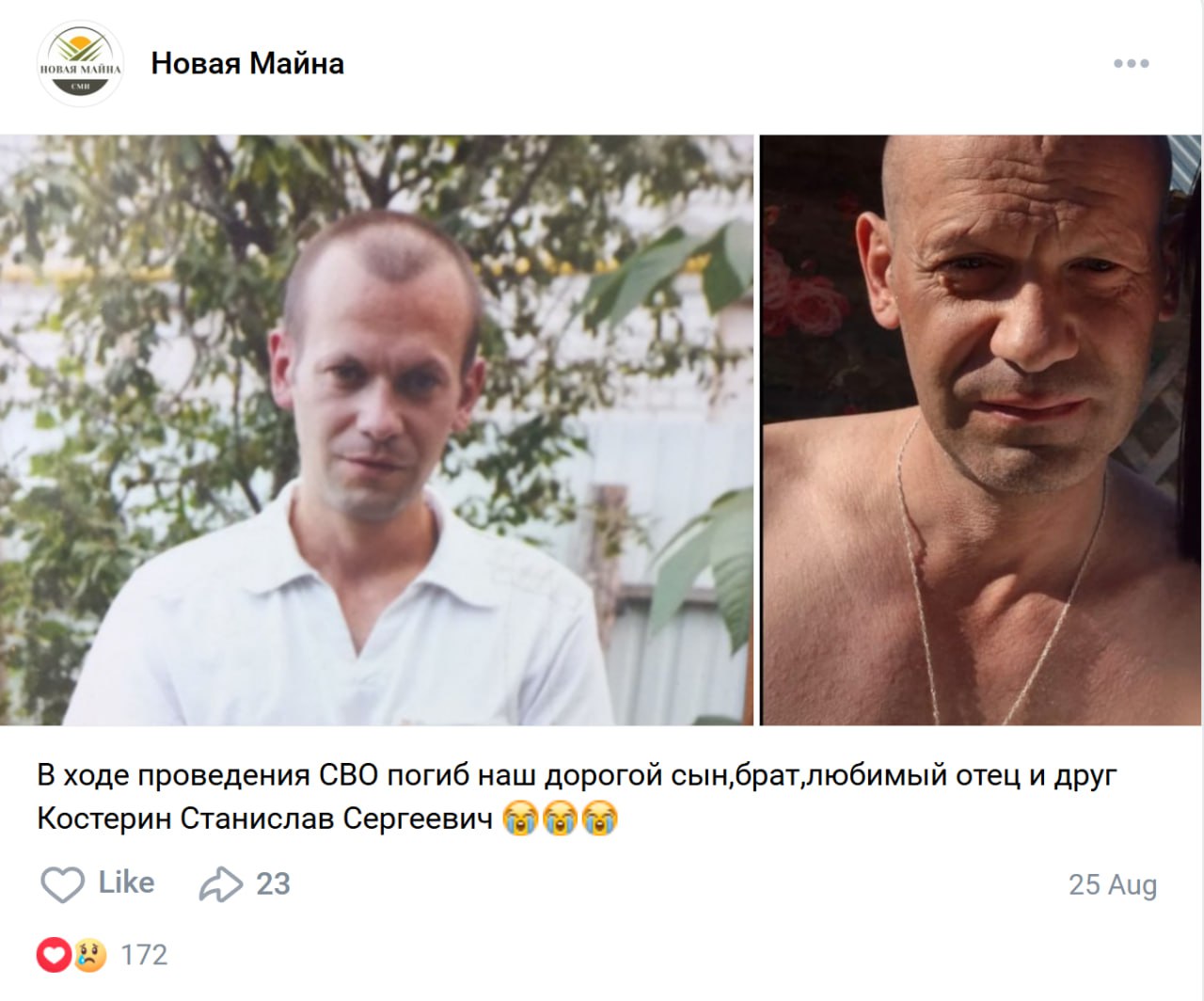Image resolution: width=1204 pixels, height=1001 pixels.
Task: Click the word СВО in the post text
Action: pos(349,776)
